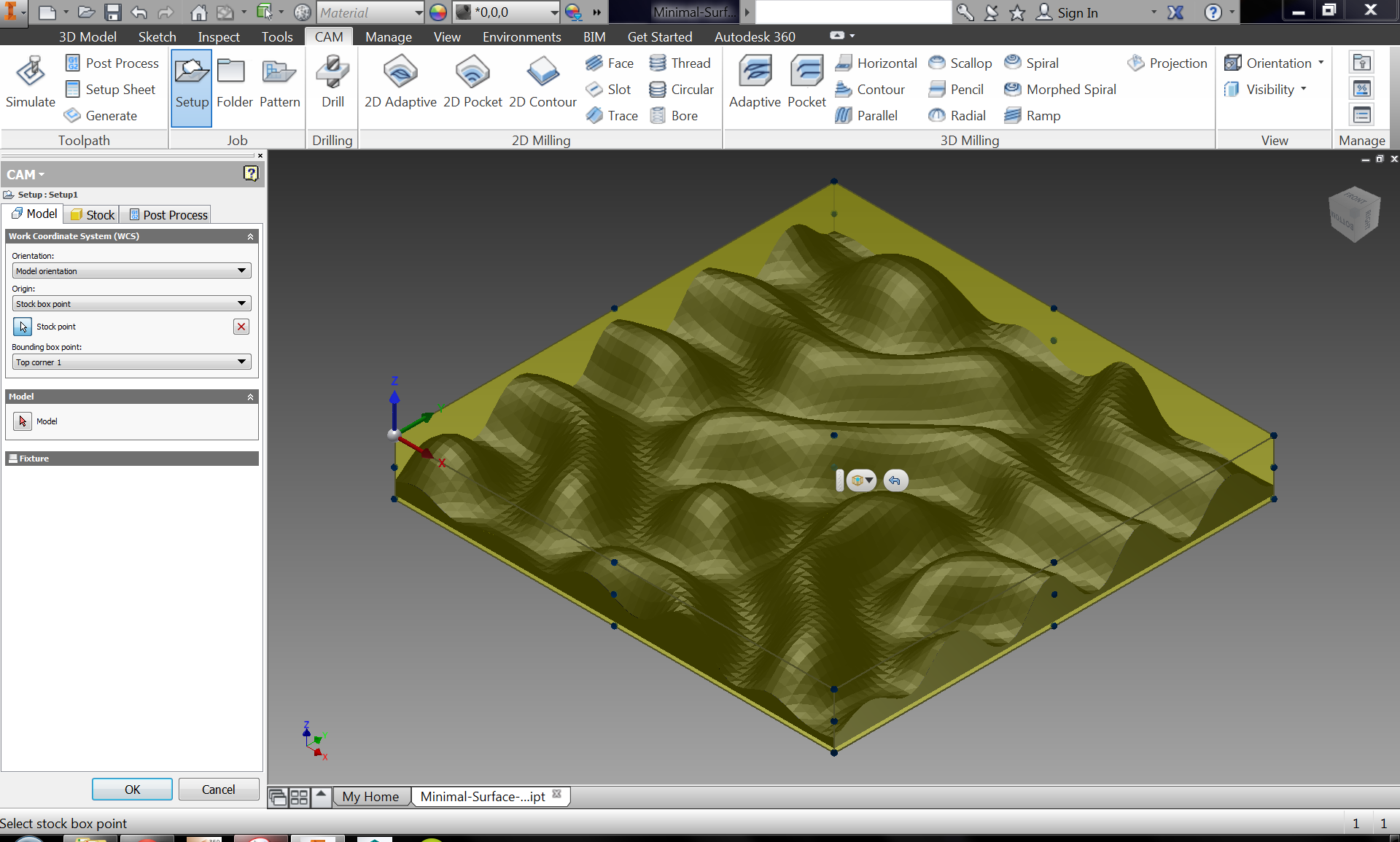Switch to the Sketch ribbon tab
1400x842 pixels.
pyautogui.click(x=157, y=36)
